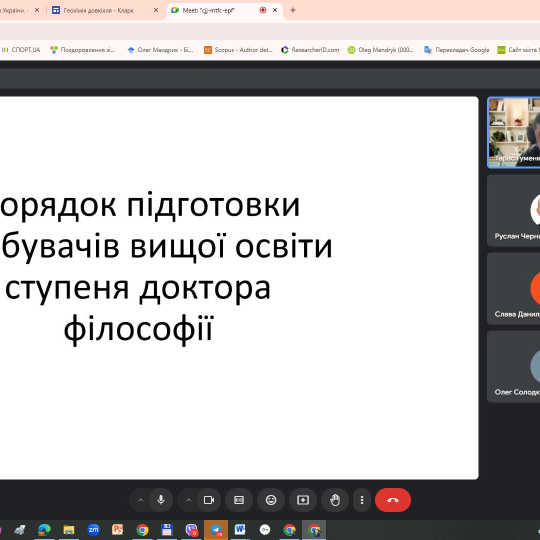Open Viber from the taskbar
Viewport: 540px width, 540px height.
click(191, 530)
